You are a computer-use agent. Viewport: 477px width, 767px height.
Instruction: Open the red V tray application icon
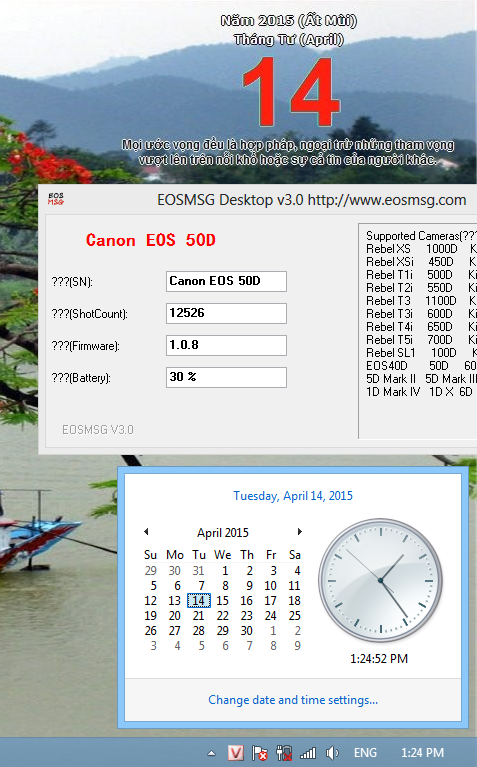point(236,753)
